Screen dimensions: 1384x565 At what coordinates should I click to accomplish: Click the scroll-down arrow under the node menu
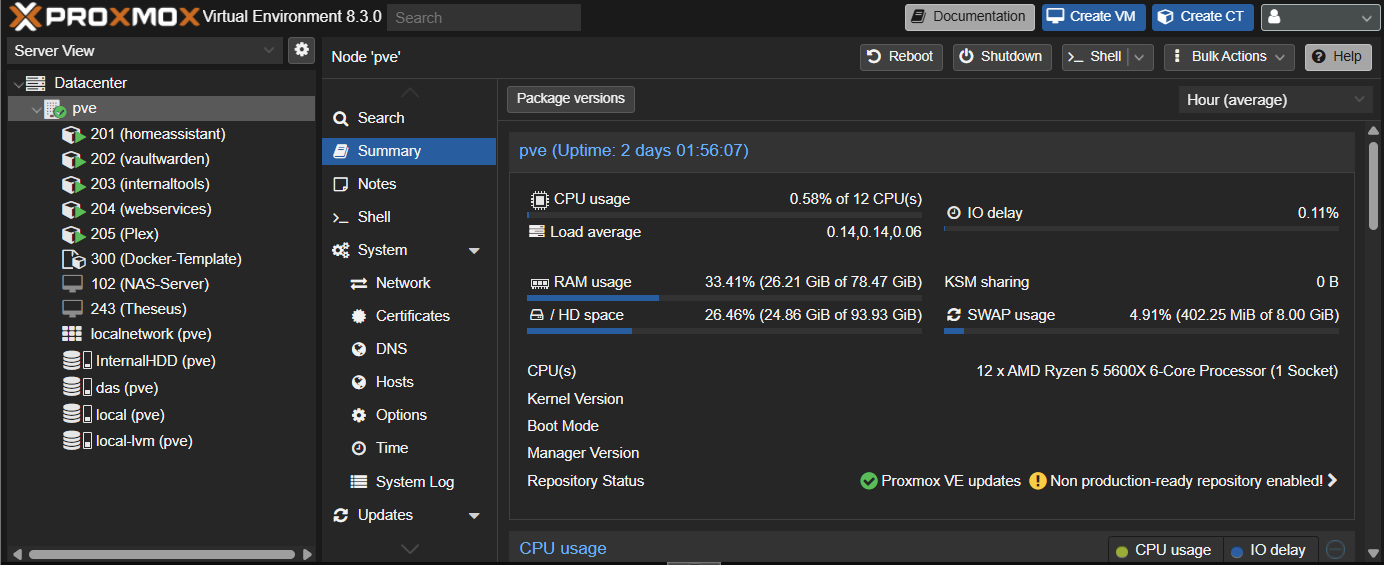(409, 549)
